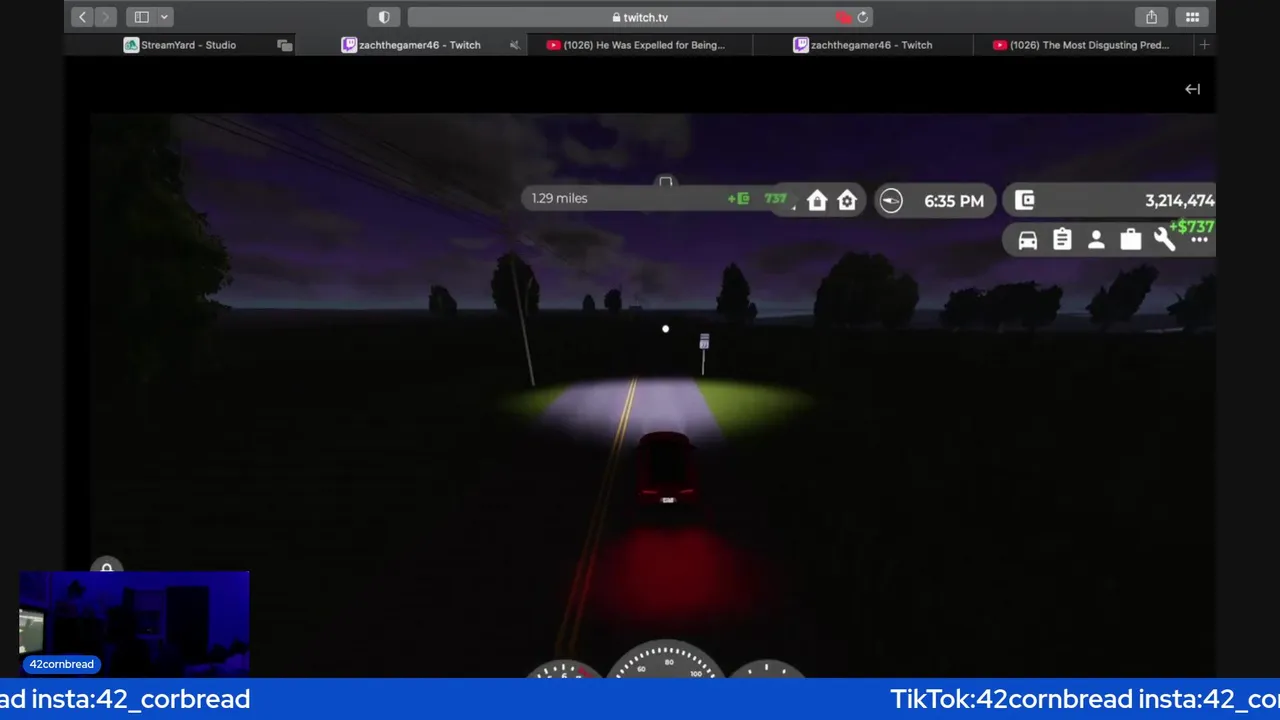Image resolution: width=1280 pixels, height=720 pixels.
Task: Click the speedometer gauge at bottom
Action: click(x=668, y=660)
